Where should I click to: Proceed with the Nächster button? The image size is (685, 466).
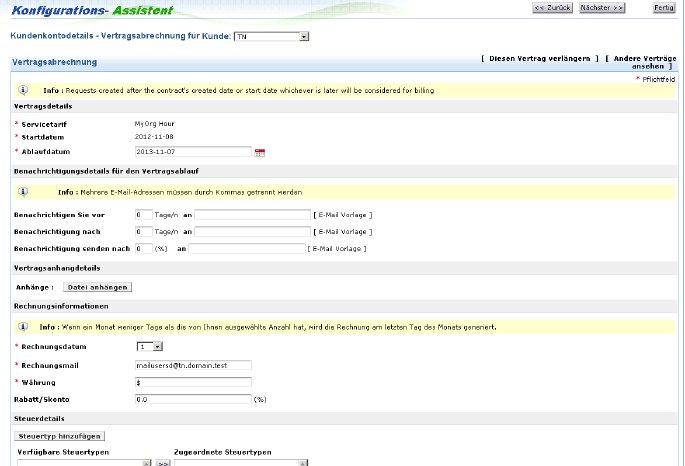(x=602, y=7)
